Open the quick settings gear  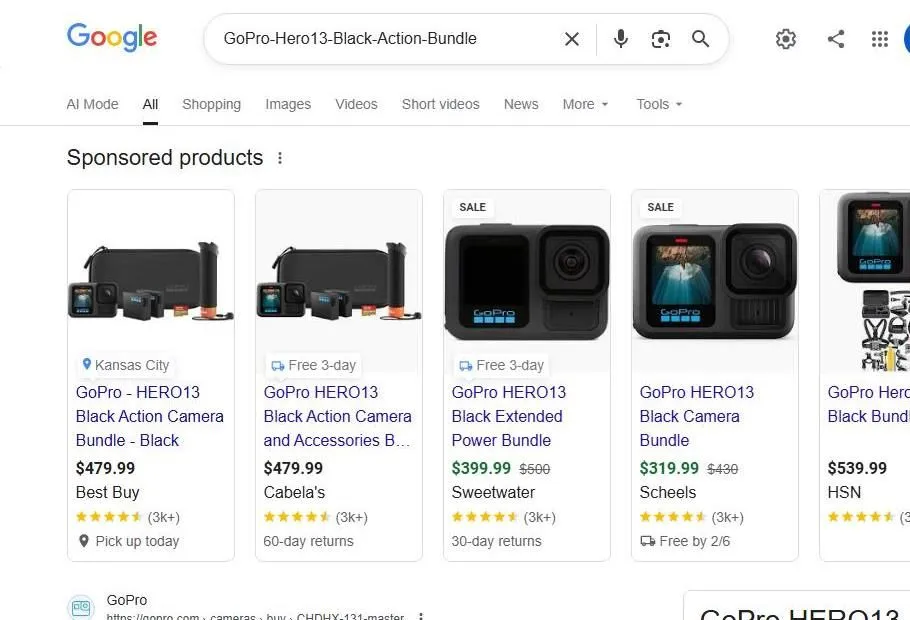786,39
